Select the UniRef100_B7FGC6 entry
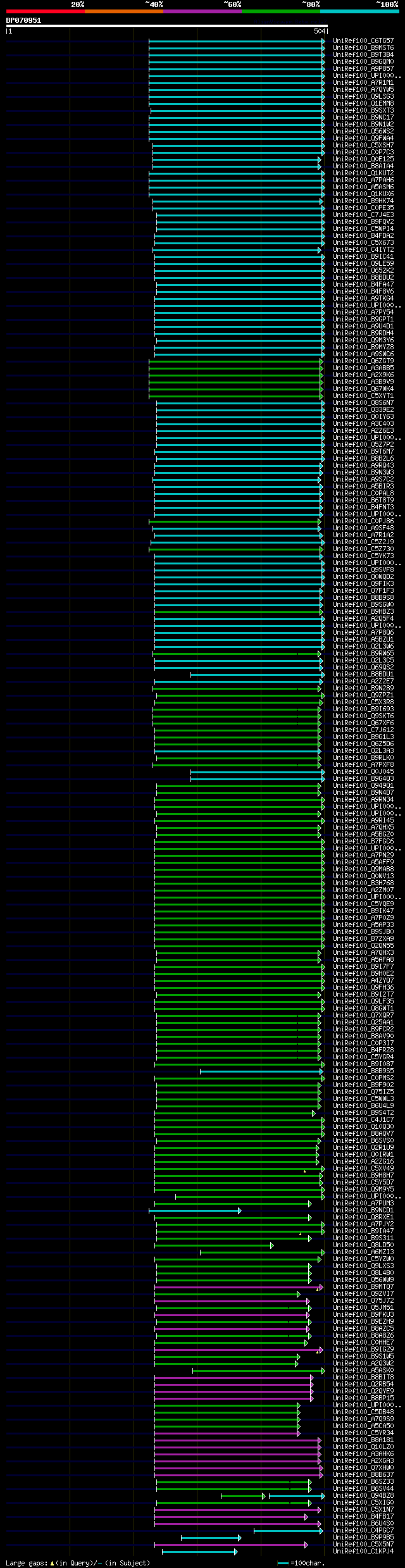Viewport: 405px width, 1568px height. tap(363, 841)
